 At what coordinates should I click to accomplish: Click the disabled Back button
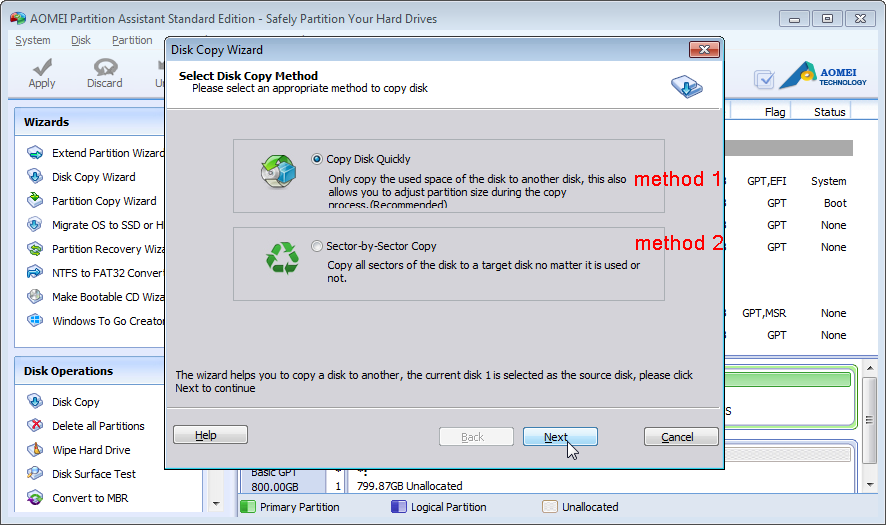click(476, 437)
